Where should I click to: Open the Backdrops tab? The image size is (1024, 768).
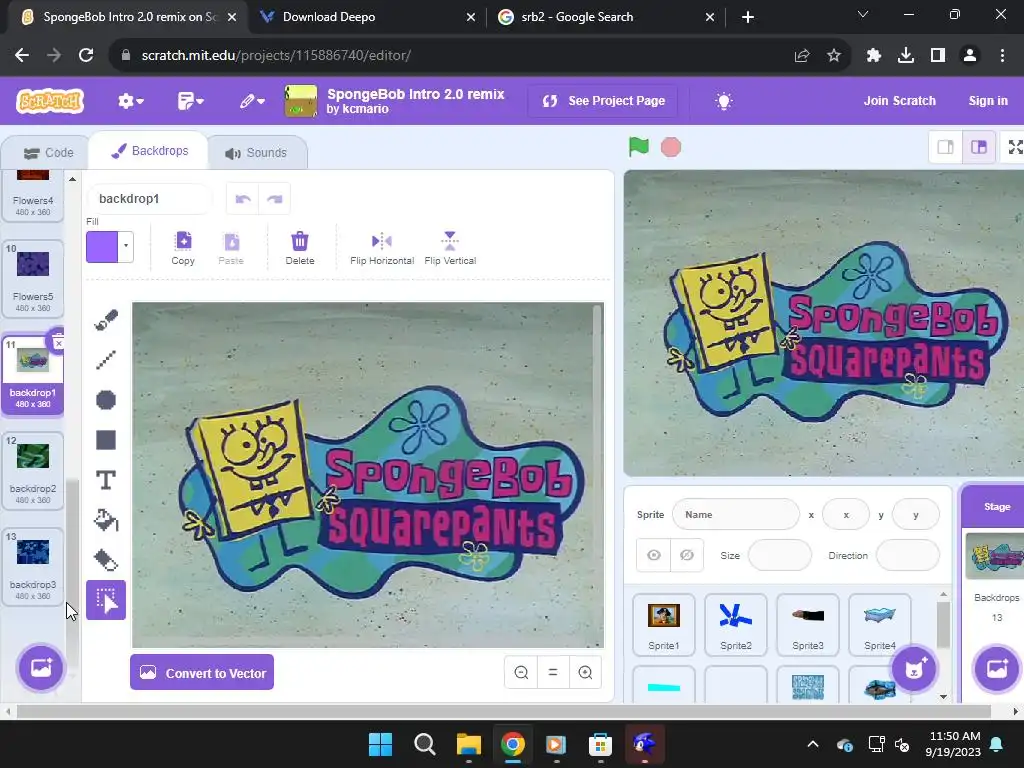[x=149, y=151]
